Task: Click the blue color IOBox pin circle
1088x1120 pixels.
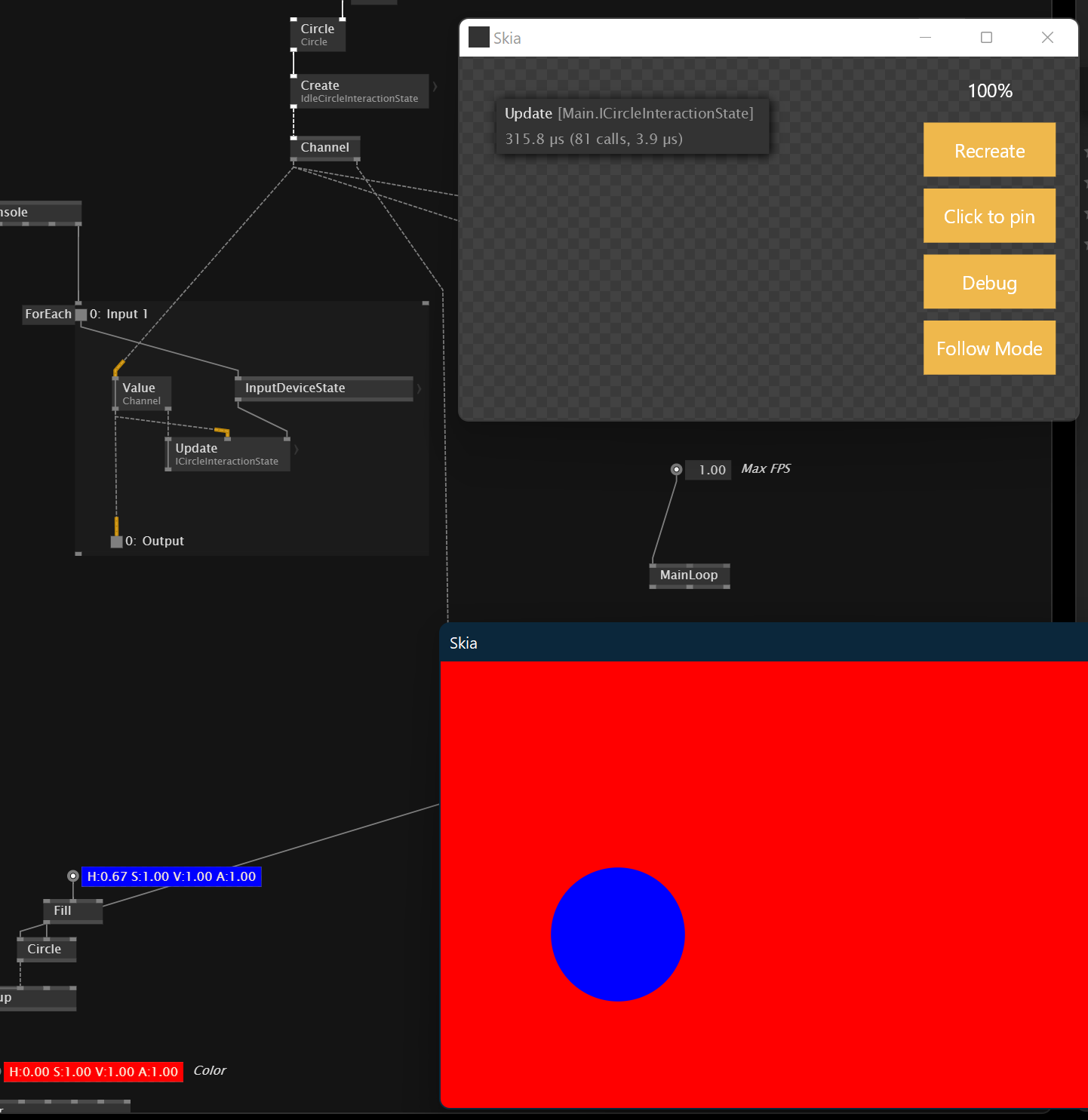Action: (72, 876)
